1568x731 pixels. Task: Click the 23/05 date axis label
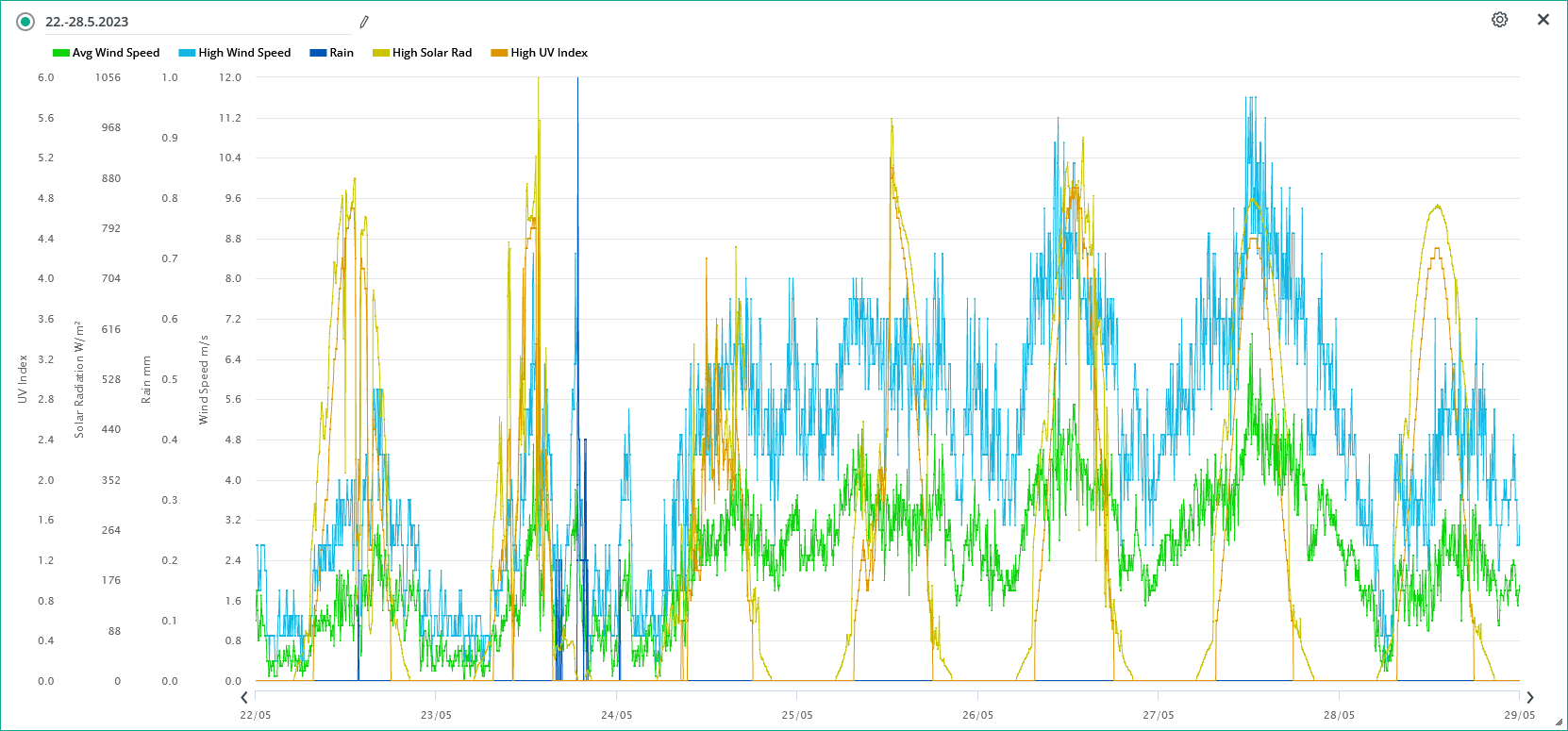coord(436,715)
